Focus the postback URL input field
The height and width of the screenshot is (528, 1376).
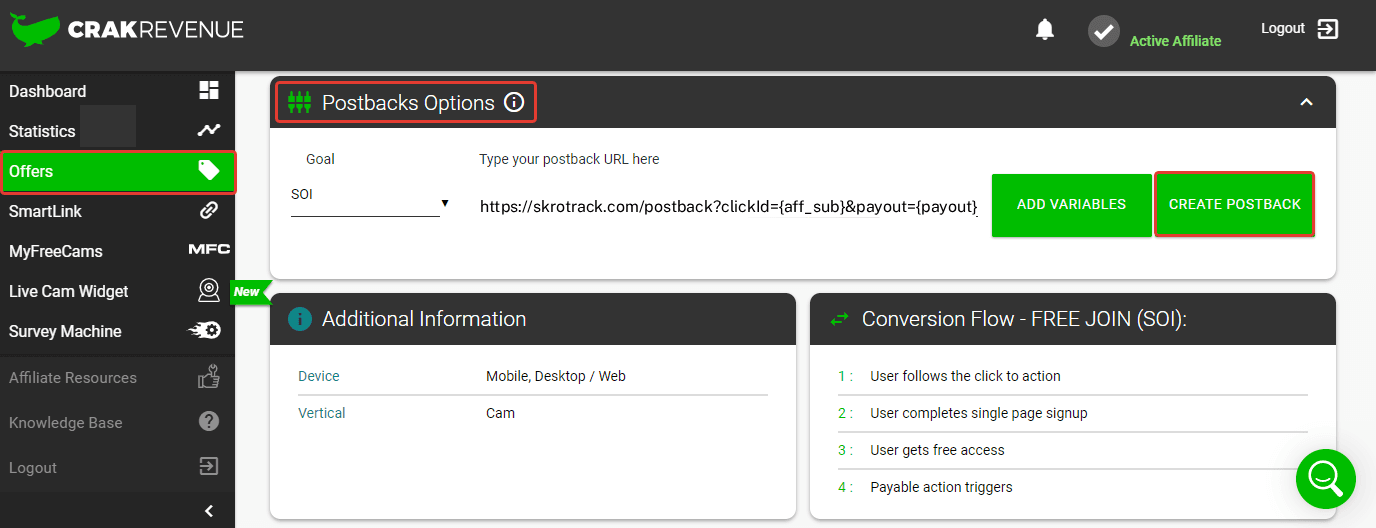coord(728,206)
